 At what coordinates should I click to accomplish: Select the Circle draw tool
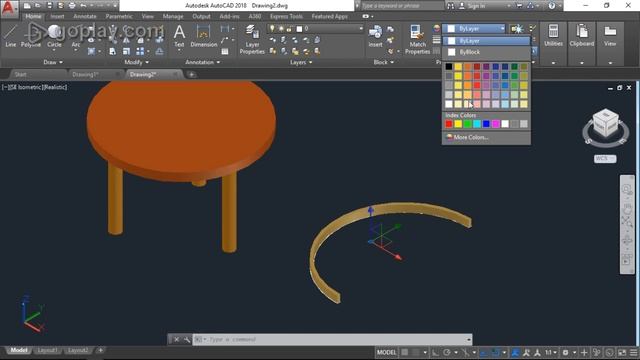54,36
